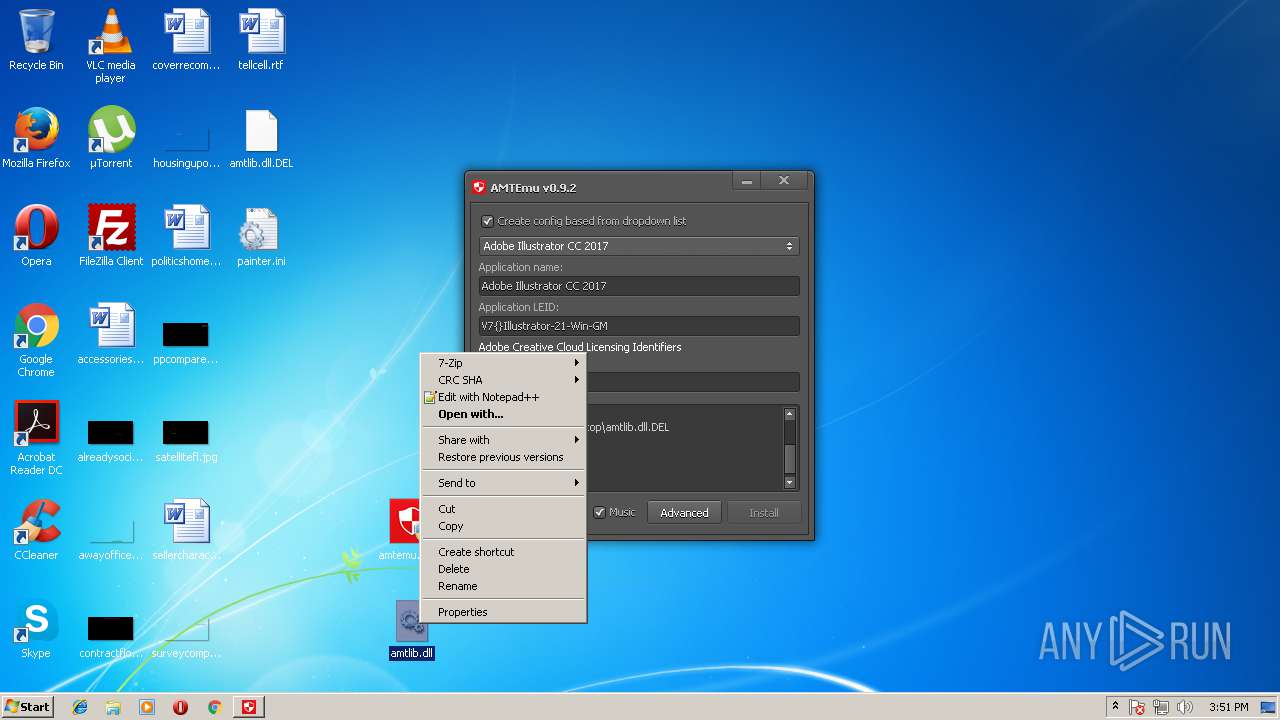Switch to AMTEmu taskbar button
Screen dimensions: 1280x720
coord(249,707)
